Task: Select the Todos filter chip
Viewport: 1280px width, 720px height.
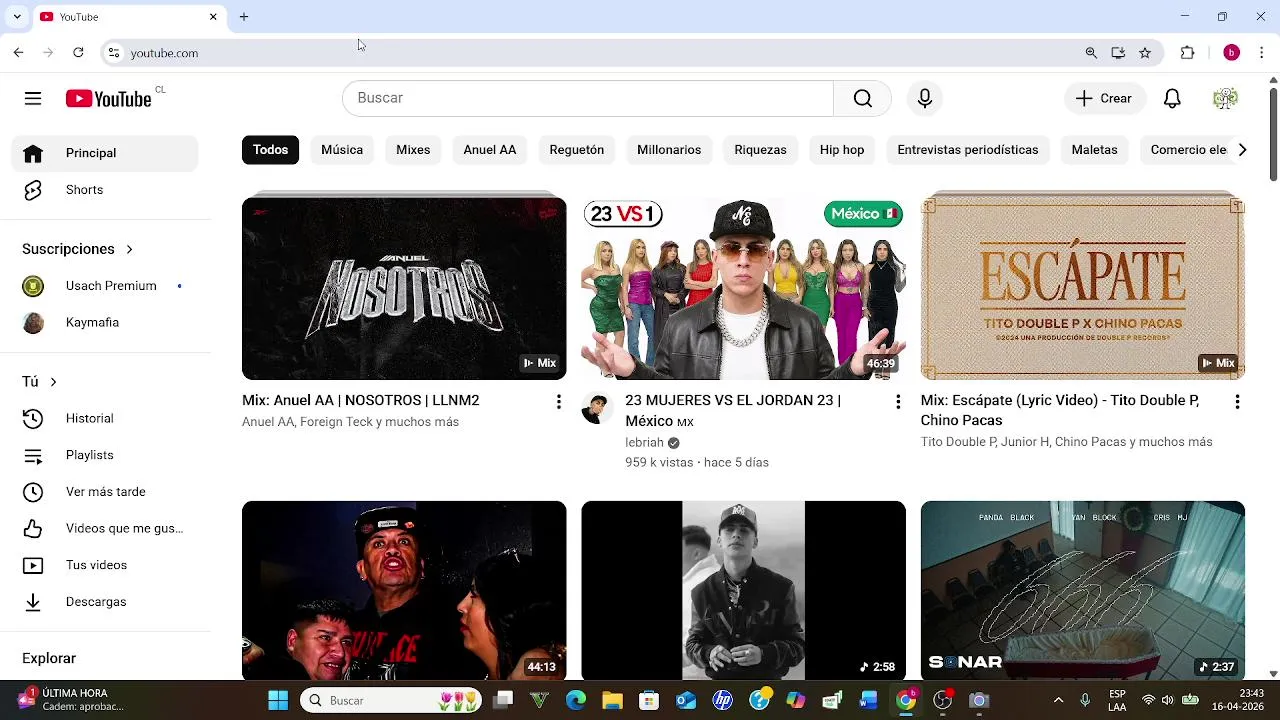Action: click(270, 150)
